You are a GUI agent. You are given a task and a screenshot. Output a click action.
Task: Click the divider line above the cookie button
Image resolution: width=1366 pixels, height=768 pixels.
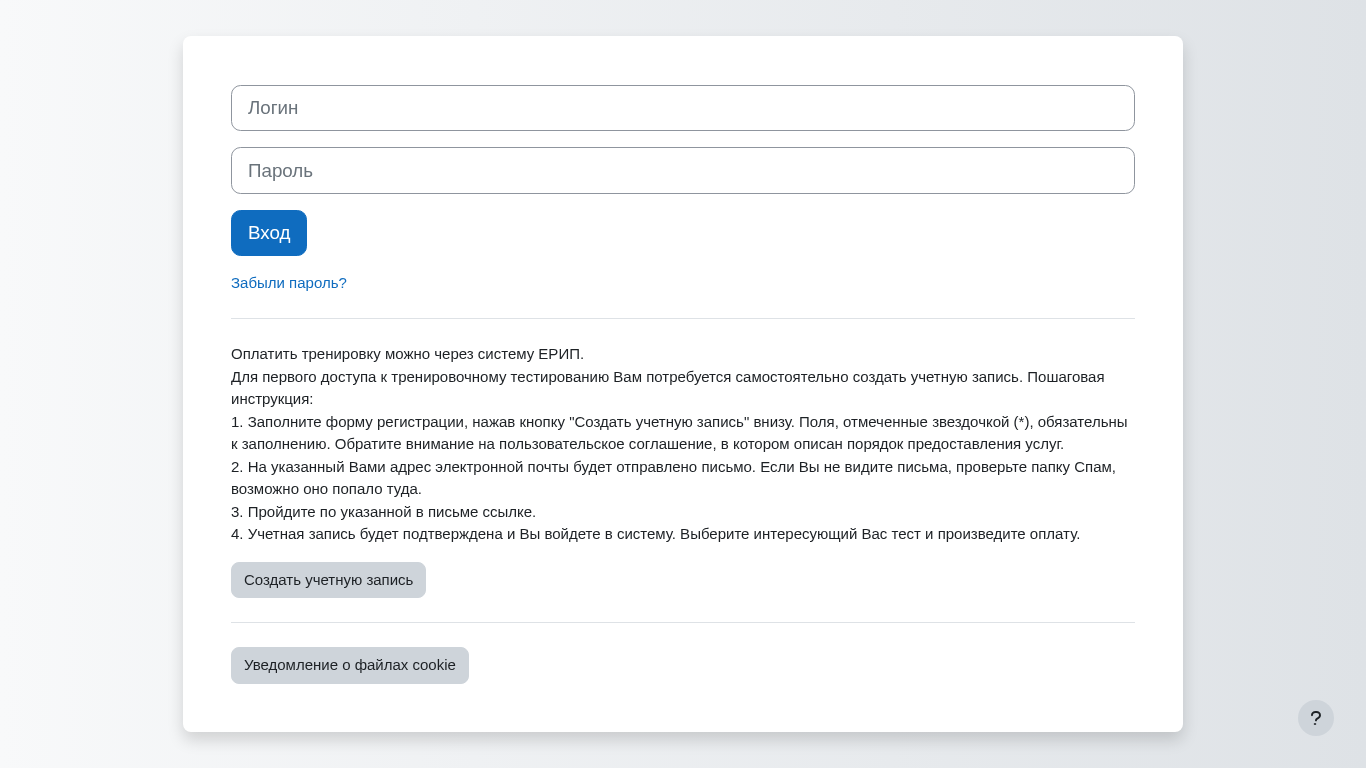coord(682,623)
